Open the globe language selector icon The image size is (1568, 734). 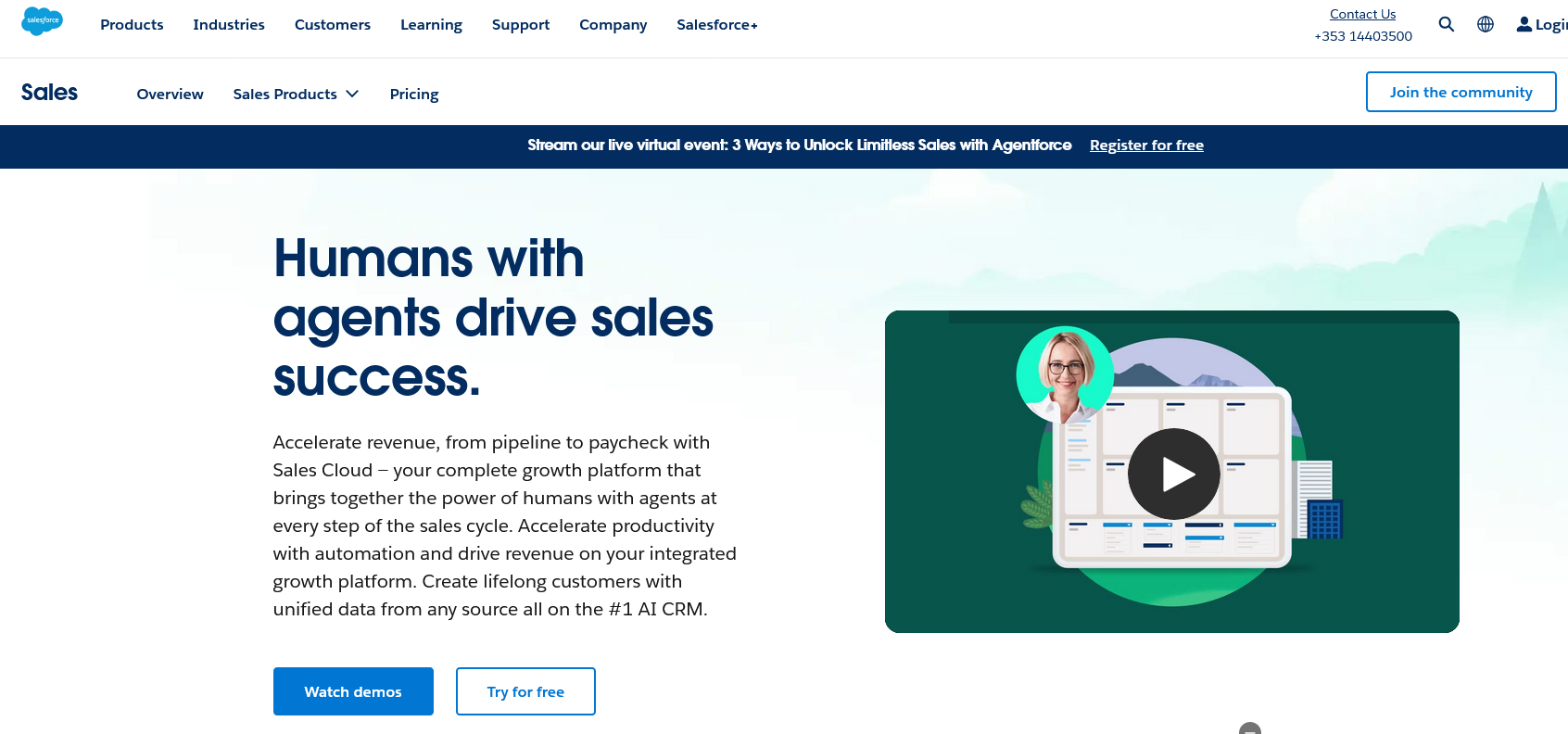1486,24
